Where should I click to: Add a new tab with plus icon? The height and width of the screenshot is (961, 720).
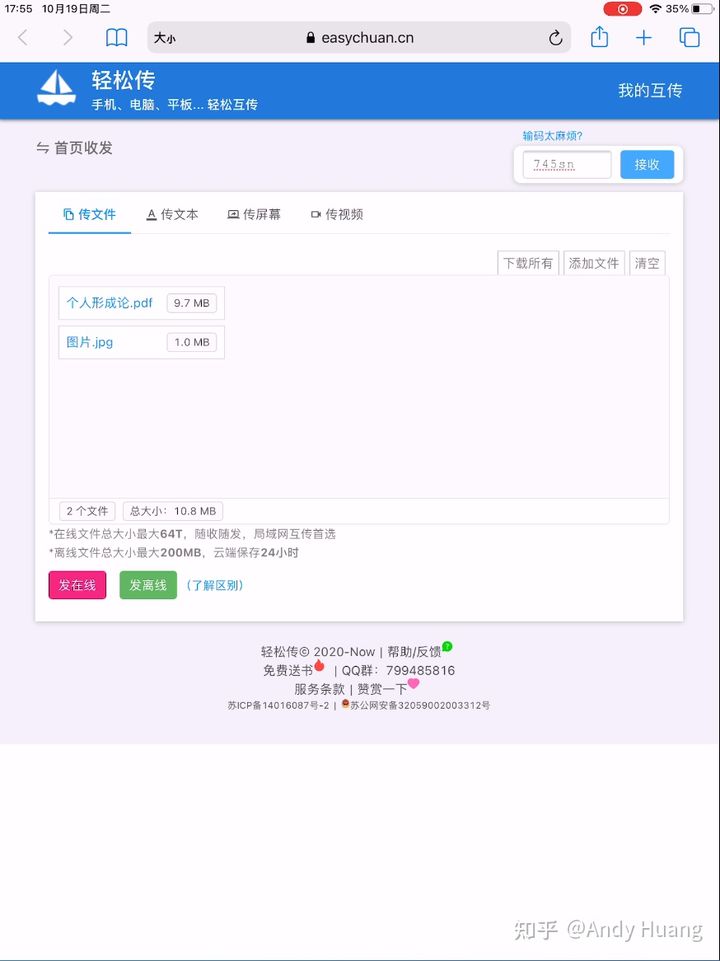[x=643, y=38]
